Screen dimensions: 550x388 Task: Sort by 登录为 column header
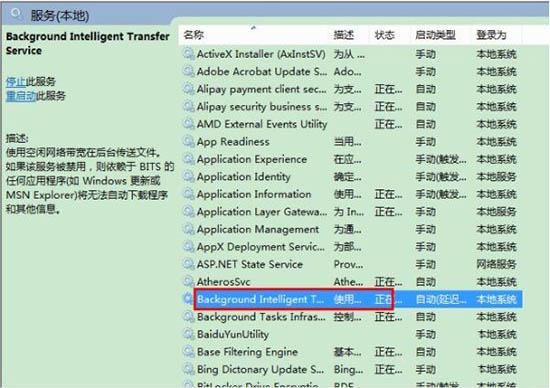pos(491,35)
